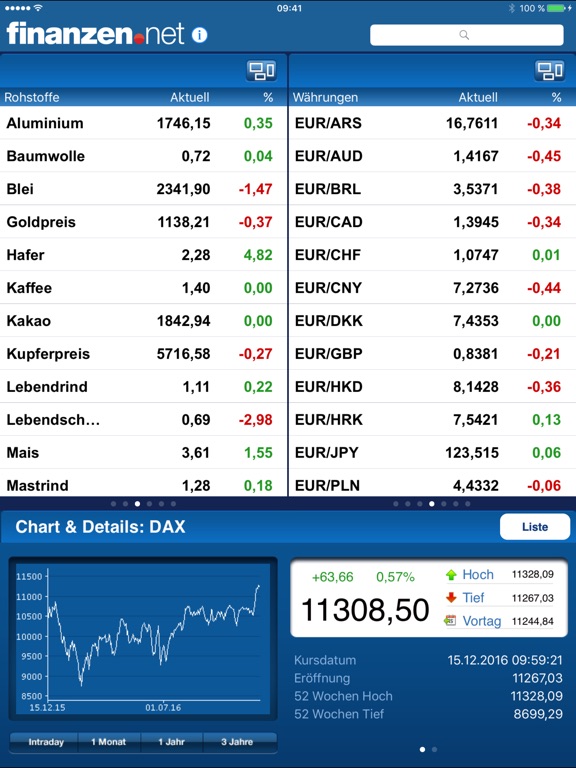Screen dimensions: 576x768
Task: Tap the info icon beside finanzen.net logo
Action: click(199, 35)
